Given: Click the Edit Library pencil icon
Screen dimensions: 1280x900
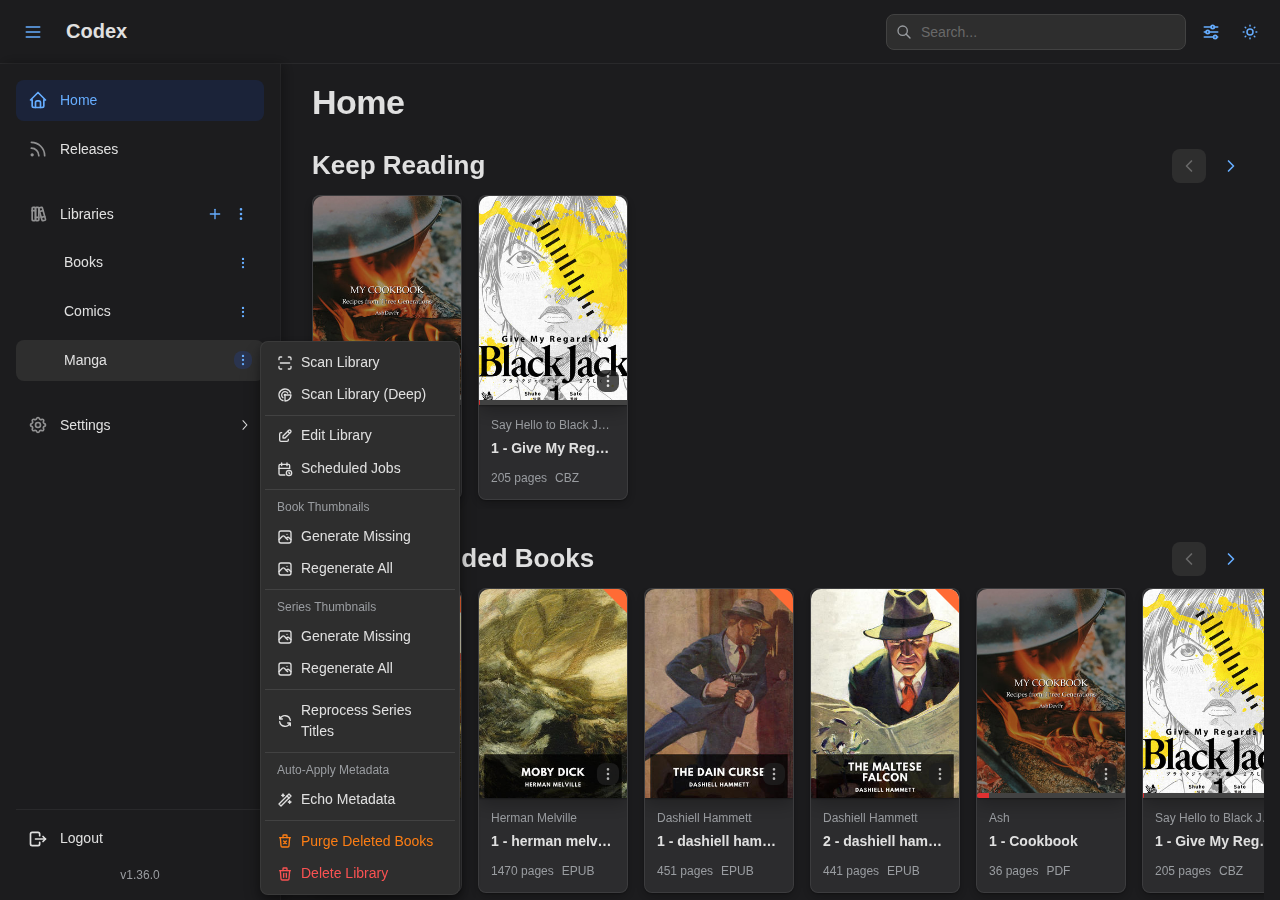Looking at the screenshot, I should [x=285, y=436].
